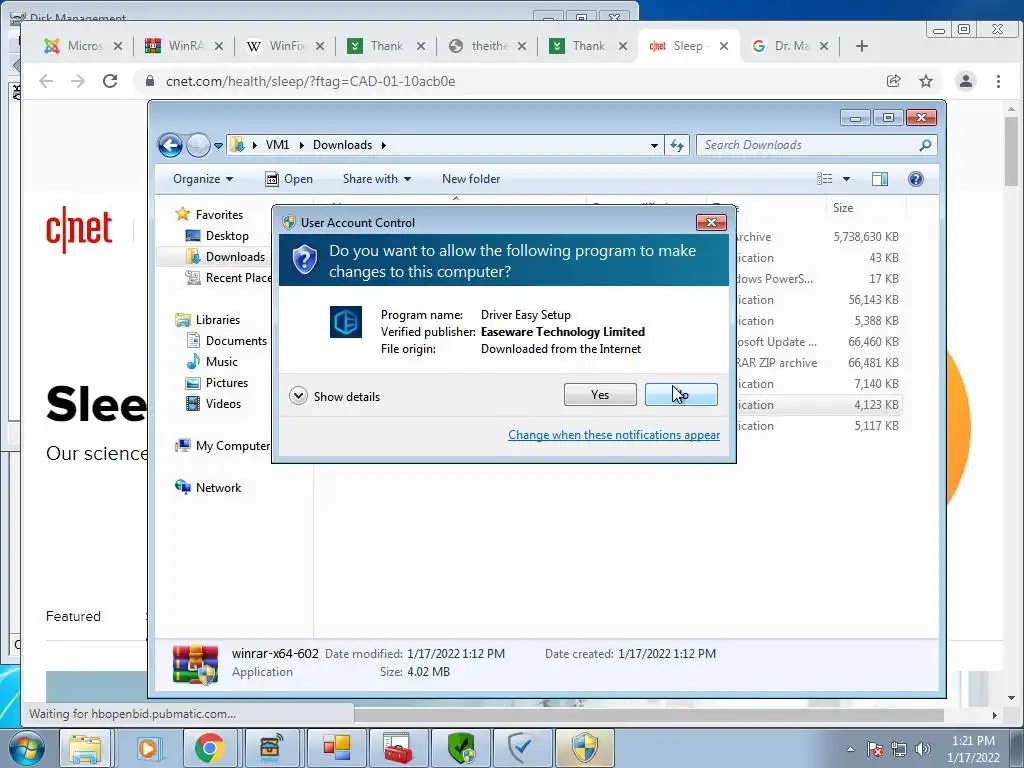Reload the CNET page in Chrome

[110, 81]
